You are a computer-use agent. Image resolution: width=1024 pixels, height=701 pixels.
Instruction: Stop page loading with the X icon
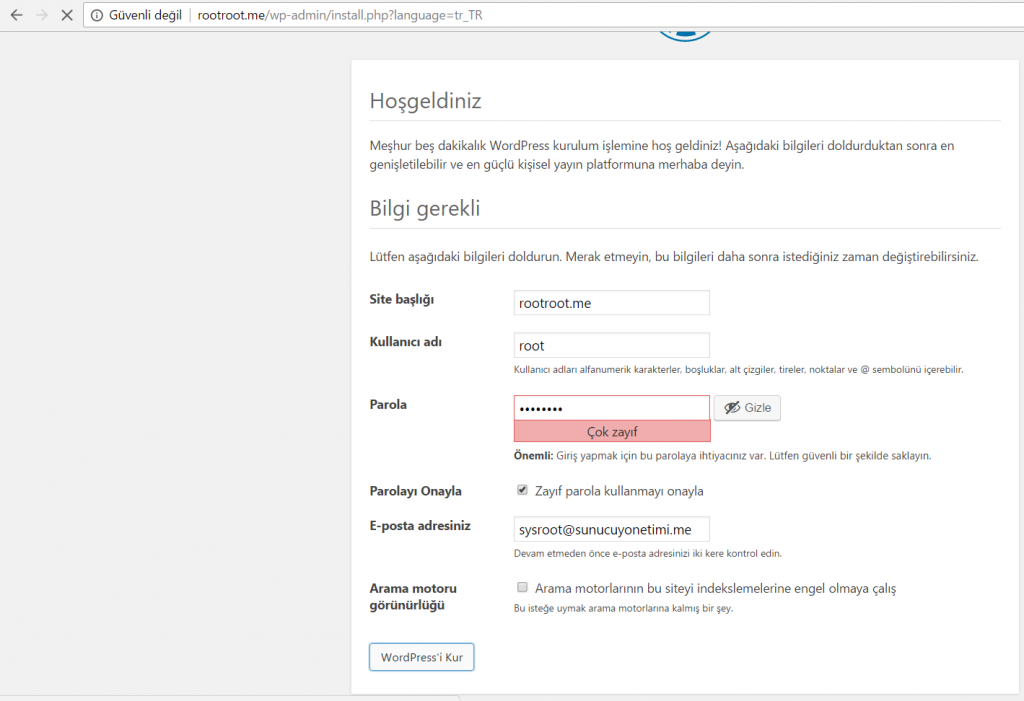tap(67, 14)
